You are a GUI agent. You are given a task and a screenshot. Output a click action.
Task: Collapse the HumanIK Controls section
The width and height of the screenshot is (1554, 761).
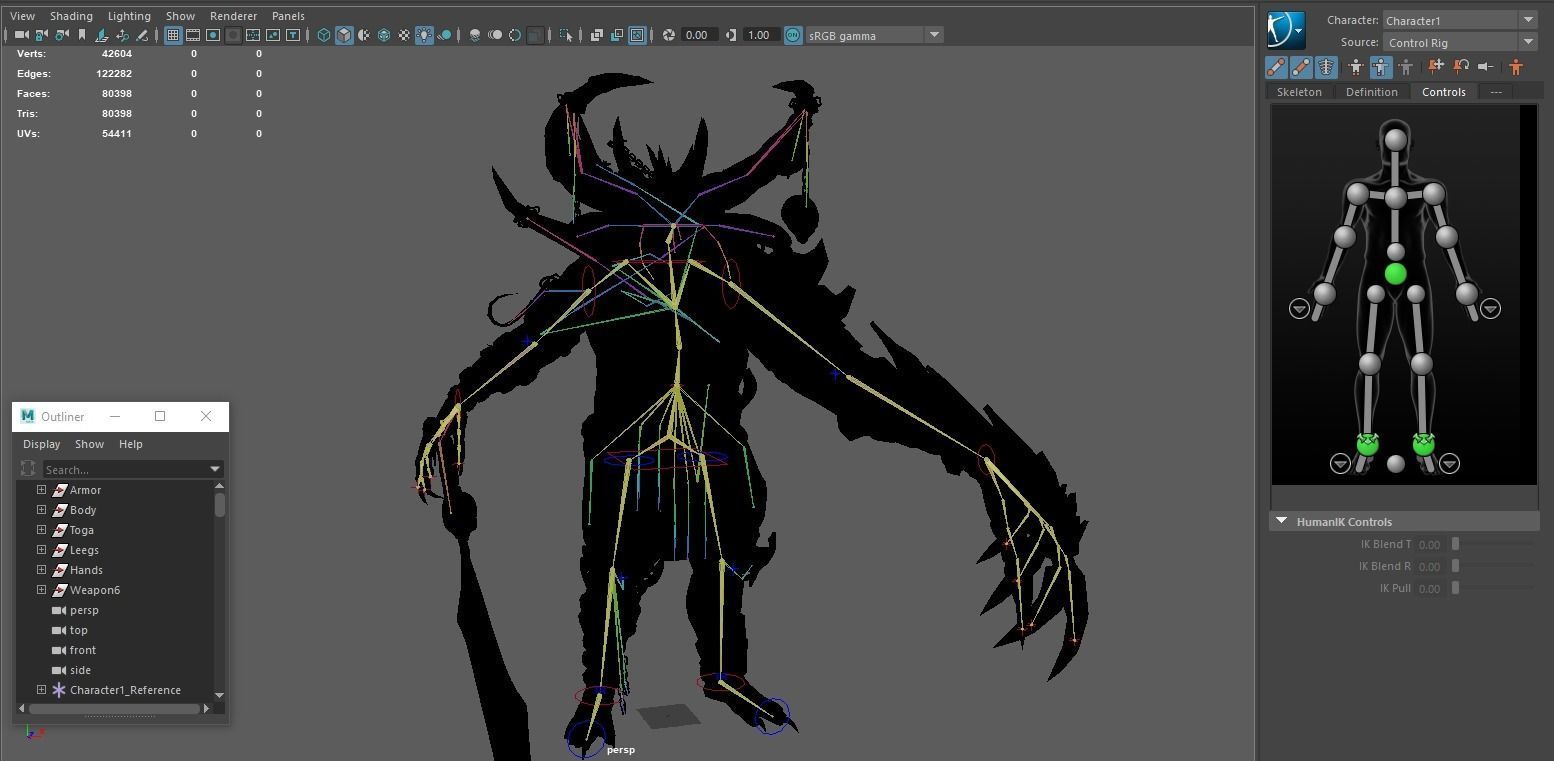point(1281,522)
